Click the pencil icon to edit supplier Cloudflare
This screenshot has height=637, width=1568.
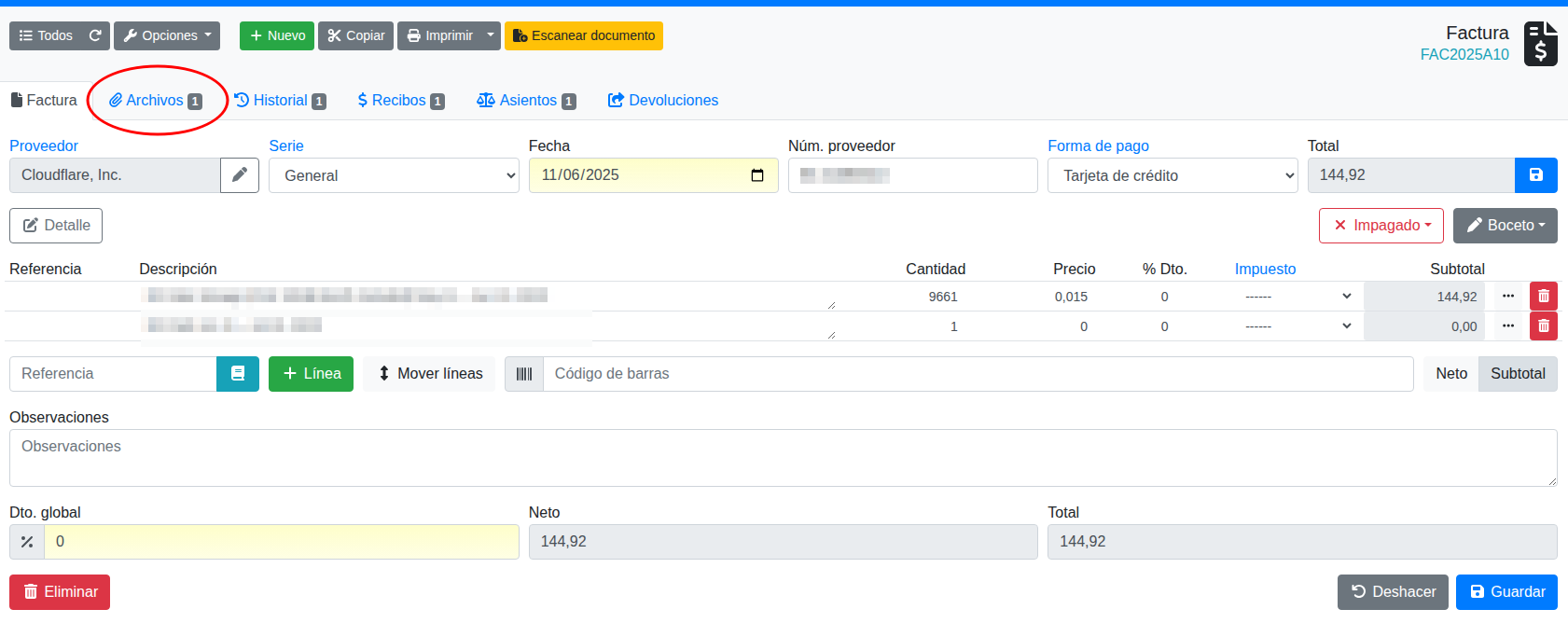(240, 175)
